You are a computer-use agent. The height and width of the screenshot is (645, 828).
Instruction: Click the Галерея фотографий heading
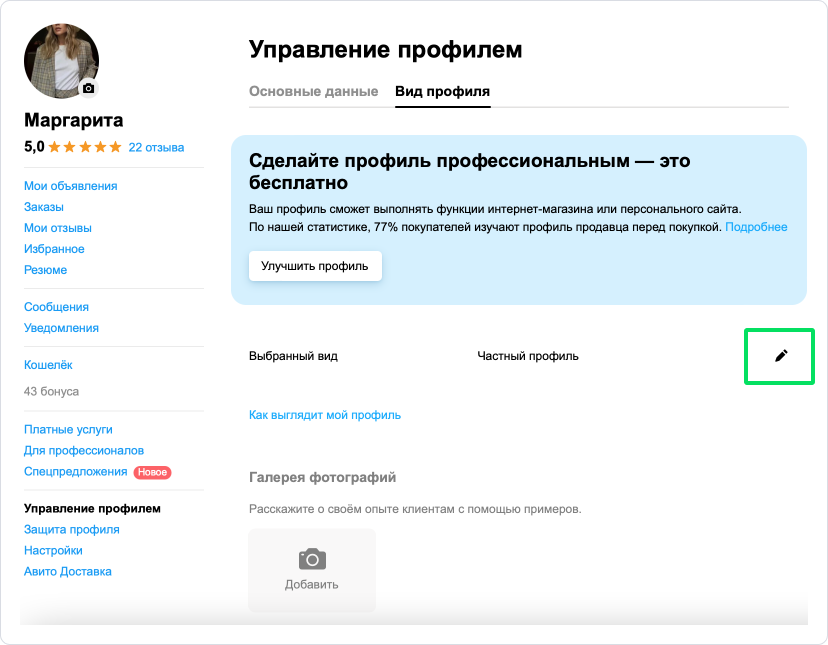[323, 478]
